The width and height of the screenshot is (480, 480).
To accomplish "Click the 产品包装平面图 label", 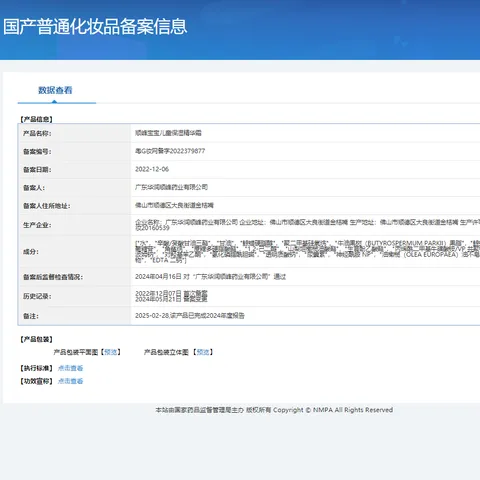I will (76, 352).
